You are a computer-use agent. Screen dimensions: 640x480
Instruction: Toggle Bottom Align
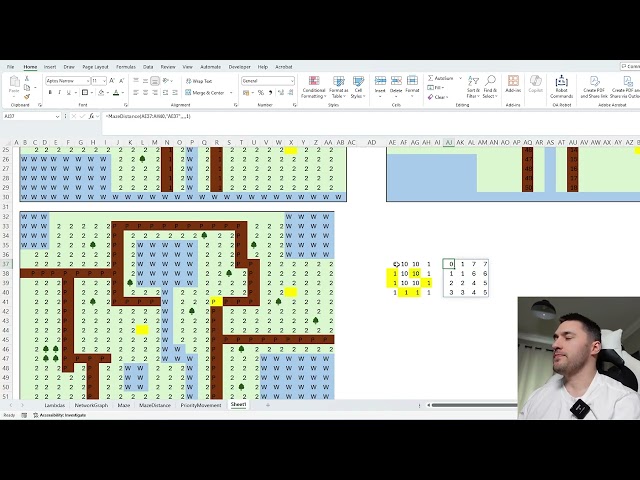tap(155, 81)
